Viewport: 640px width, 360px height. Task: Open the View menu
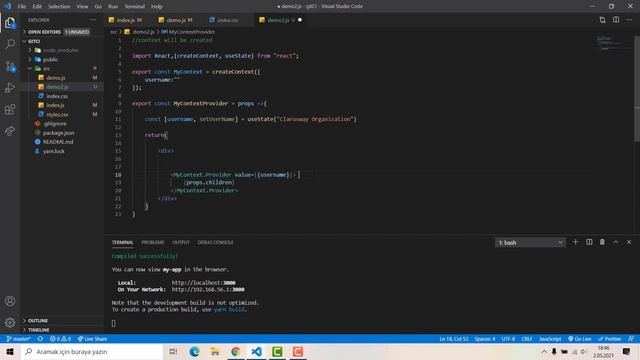tap(82, 7)
